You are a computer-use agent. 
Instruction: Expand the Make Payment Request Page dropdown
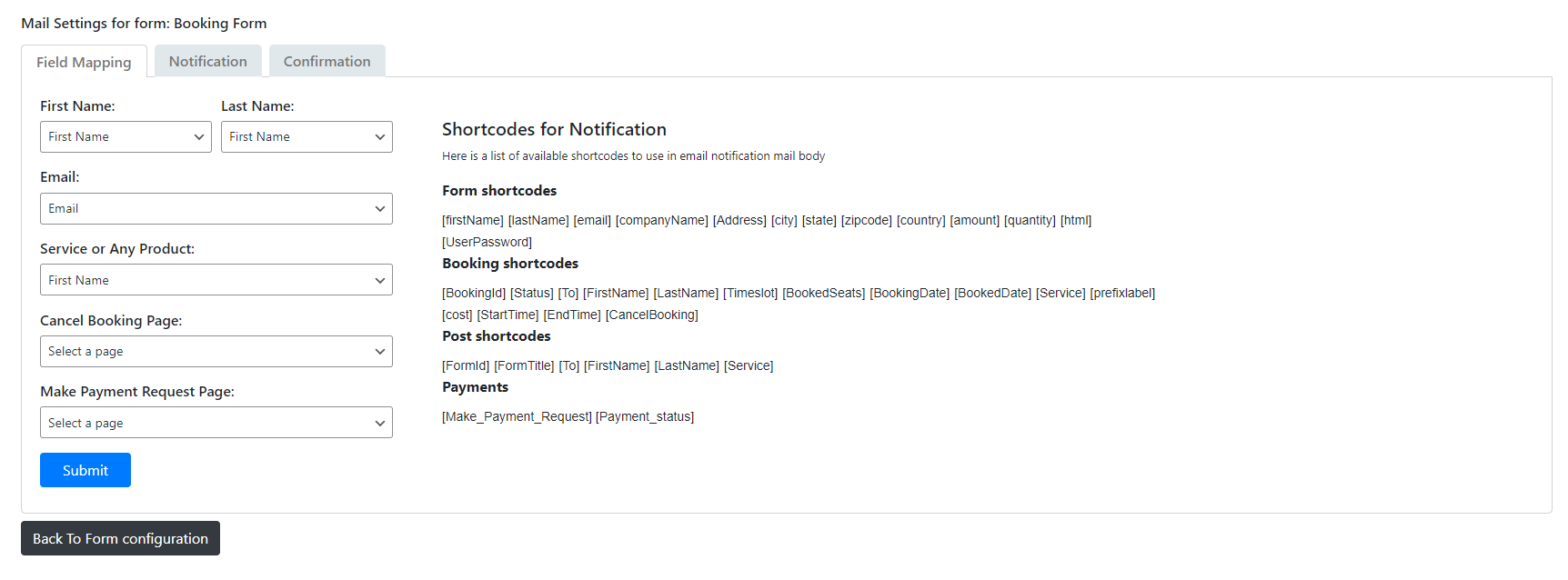(216, 423)
